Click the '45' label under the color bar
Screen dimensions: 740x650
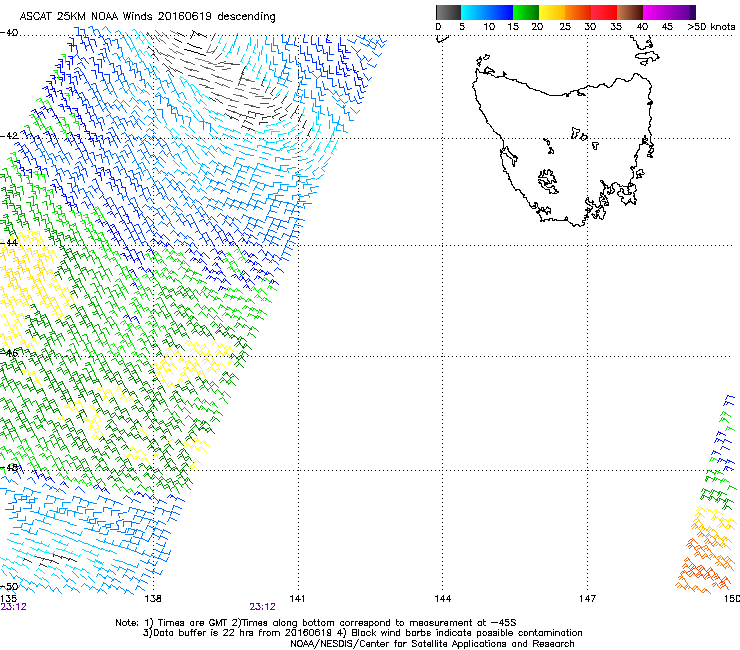[x=667, y=27]
